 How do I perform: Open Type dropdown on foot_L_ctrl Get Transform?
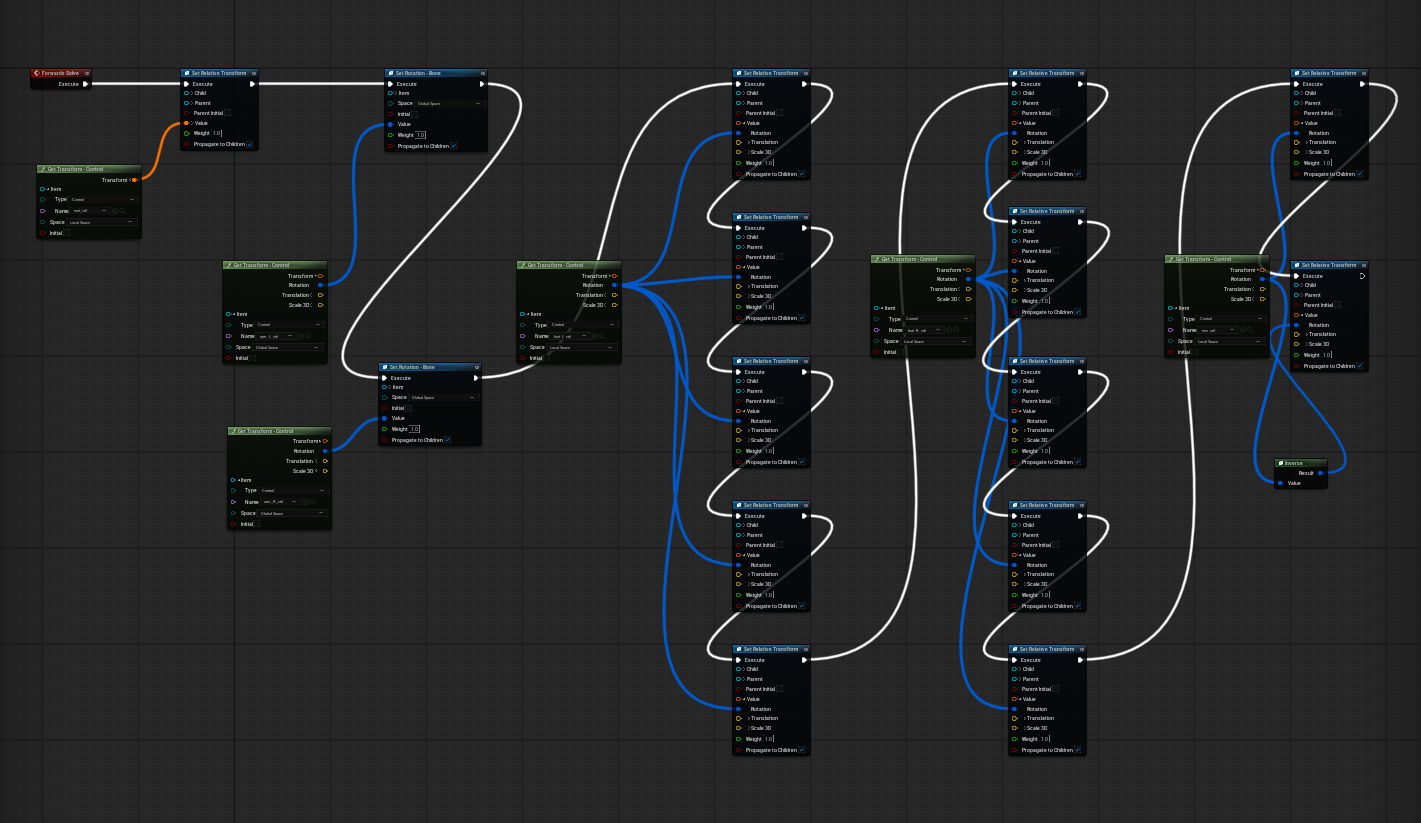click(583, 325)
